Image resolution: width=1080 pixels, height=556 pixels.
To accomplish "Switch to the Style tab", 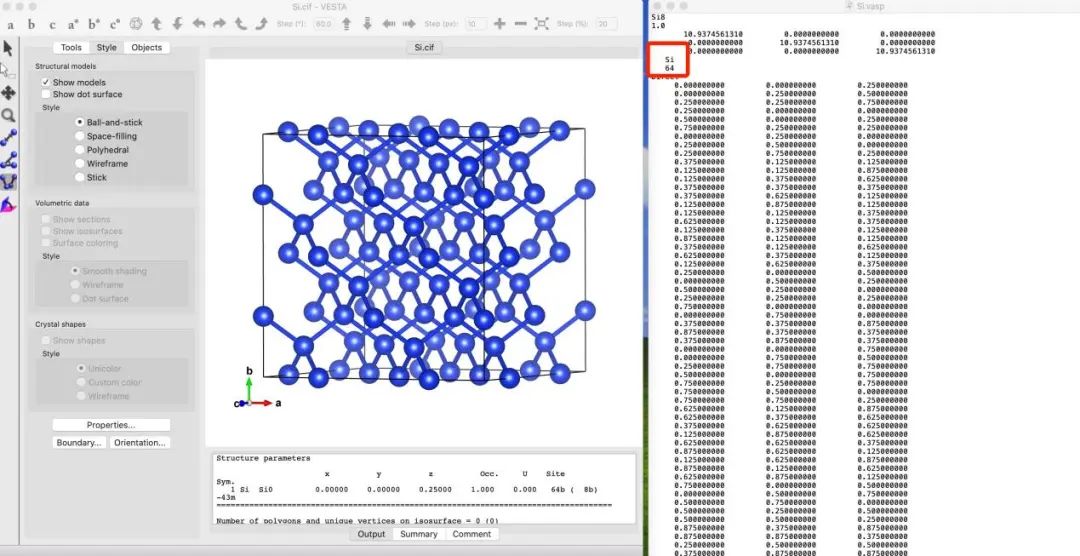I will (106, 48).
